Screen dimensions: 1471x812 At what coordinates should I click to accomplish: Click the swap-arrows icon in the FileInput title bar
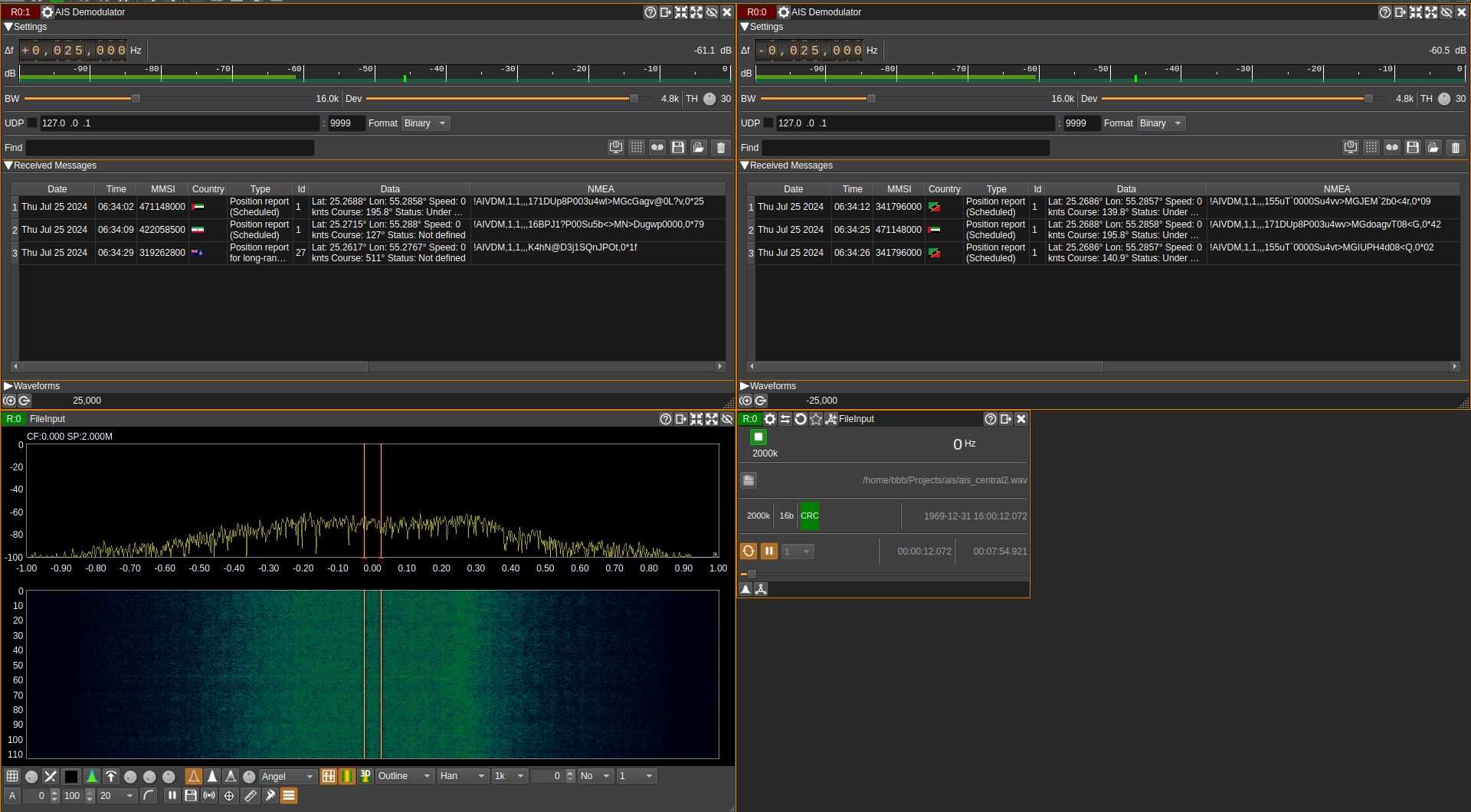[x=785, y=419]
